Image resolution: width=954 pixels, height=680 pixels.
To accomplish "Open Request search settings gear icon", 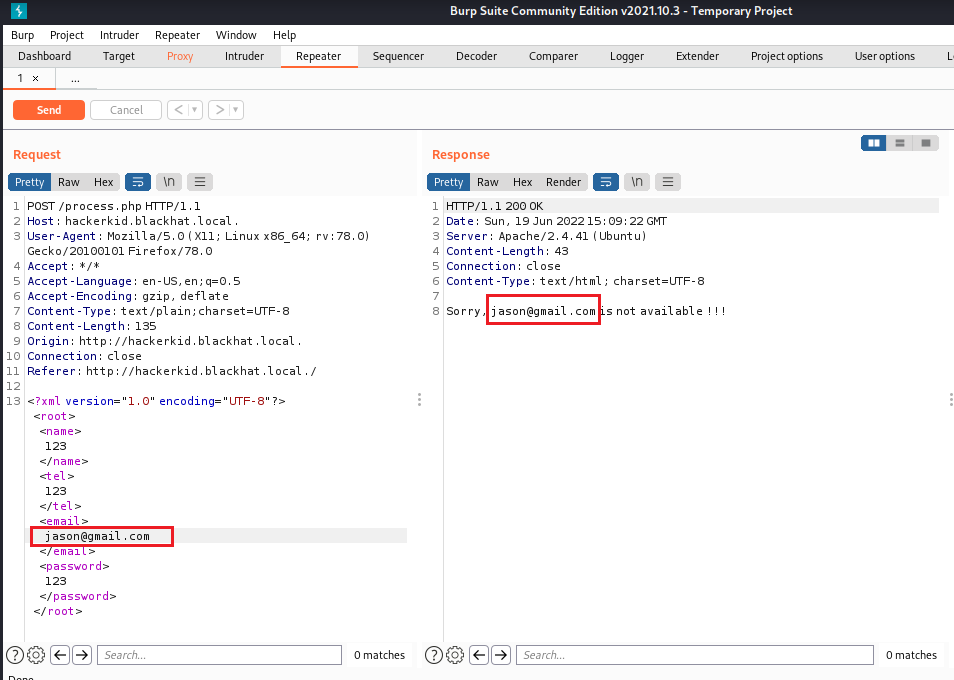I will pyautogui.click(x=36, y=655).
